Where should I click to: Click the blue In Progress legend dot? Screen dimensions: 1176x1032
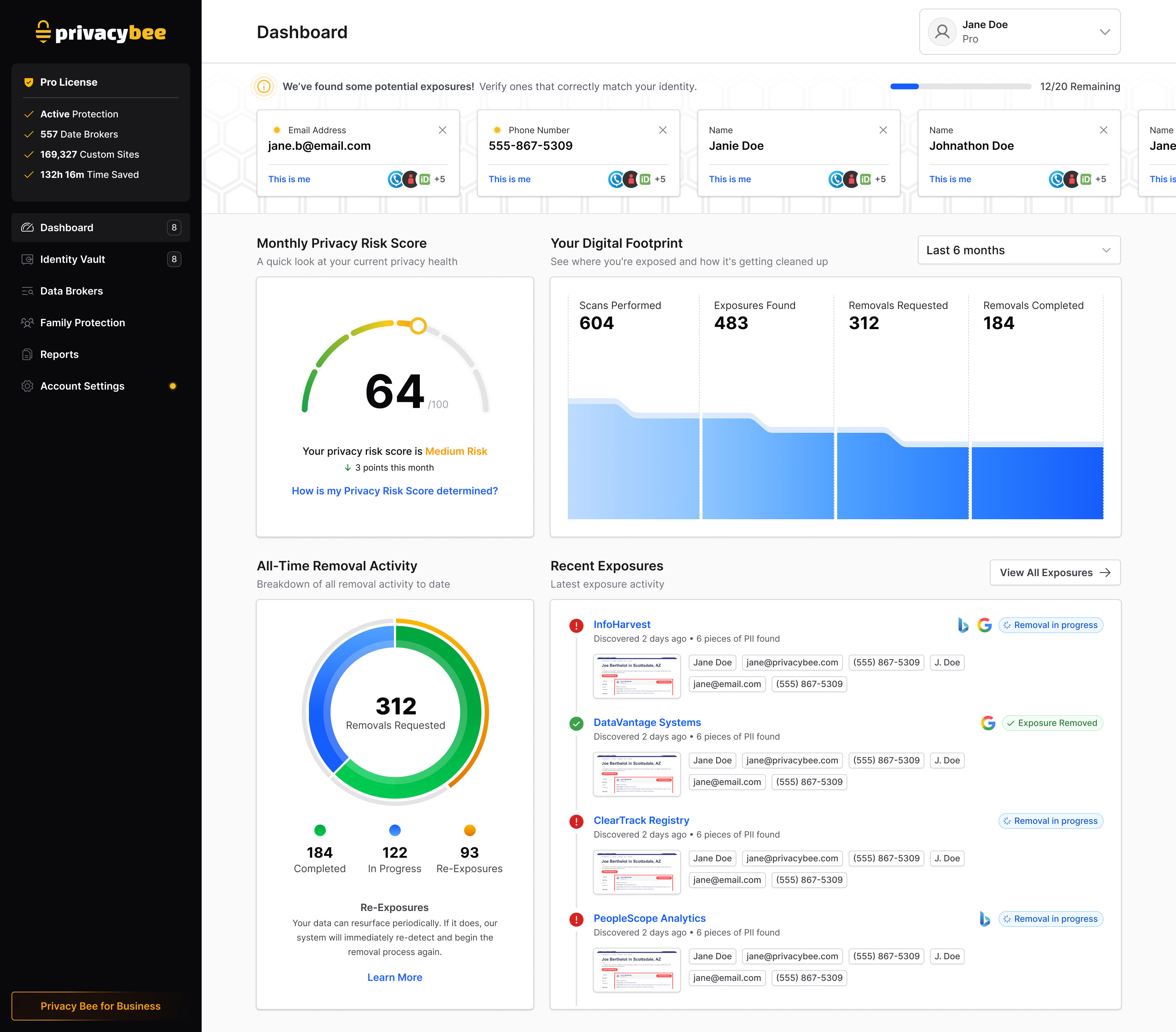pyautogui.click(x=395, y=830)
